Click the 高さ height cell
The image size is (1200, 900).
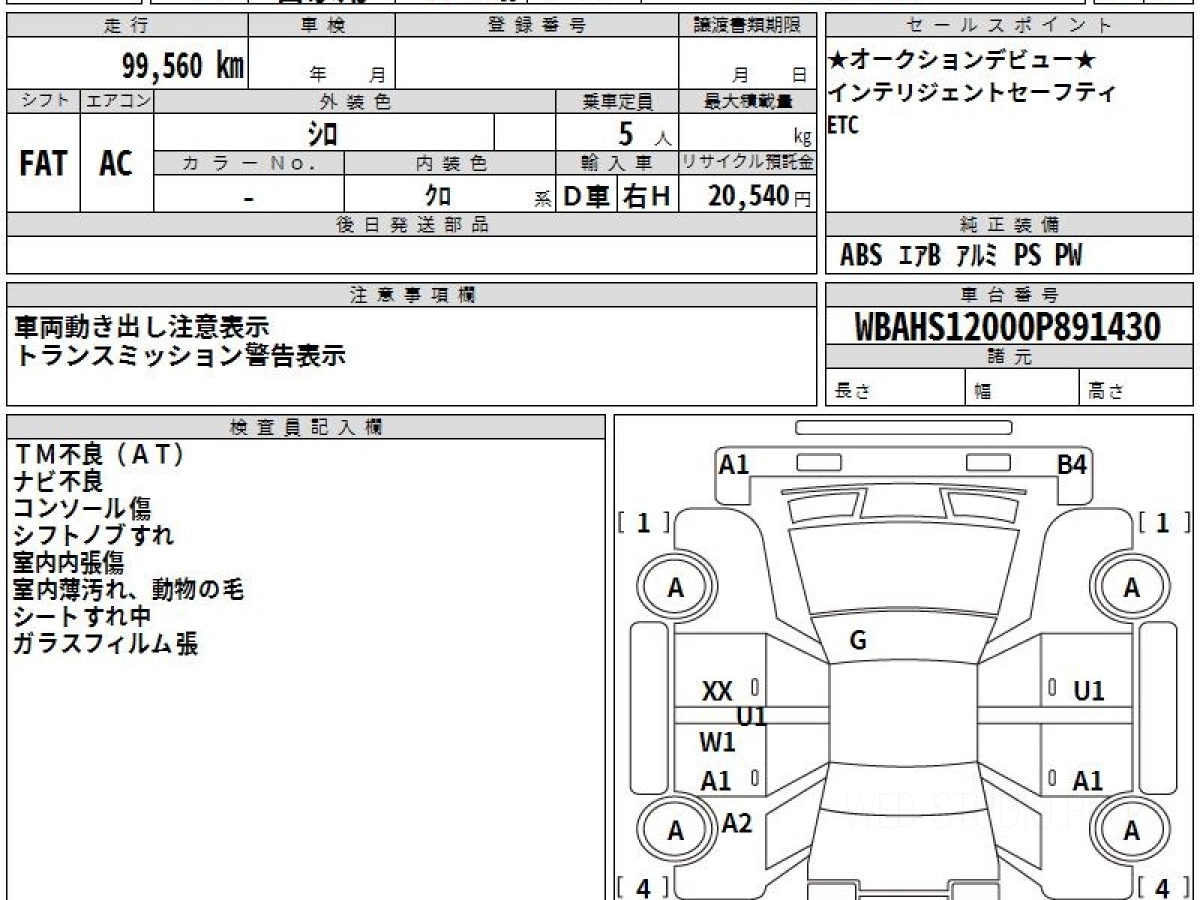(x=1137, y=388)
